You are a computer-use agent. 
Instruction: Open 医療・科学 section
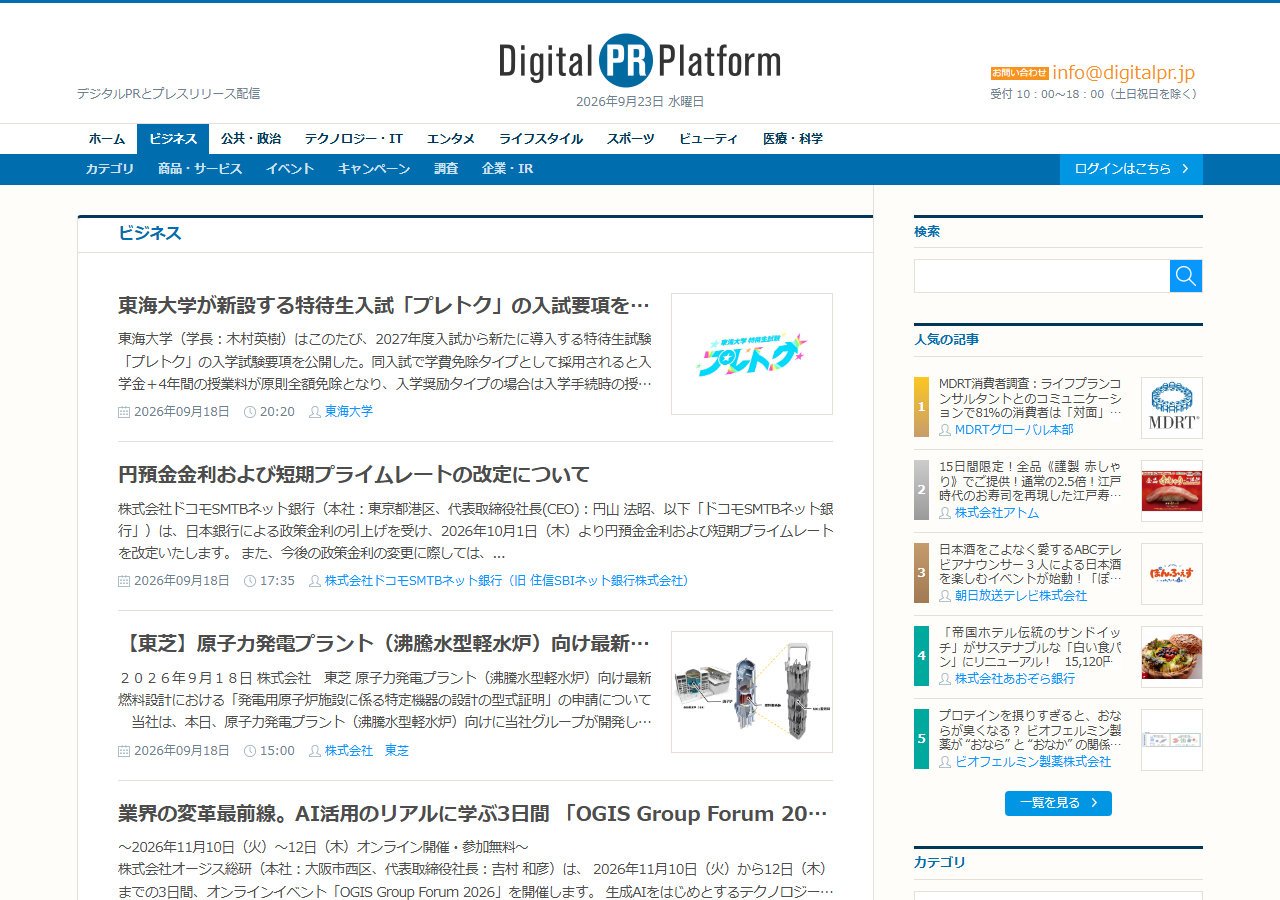tap(793, 139)
